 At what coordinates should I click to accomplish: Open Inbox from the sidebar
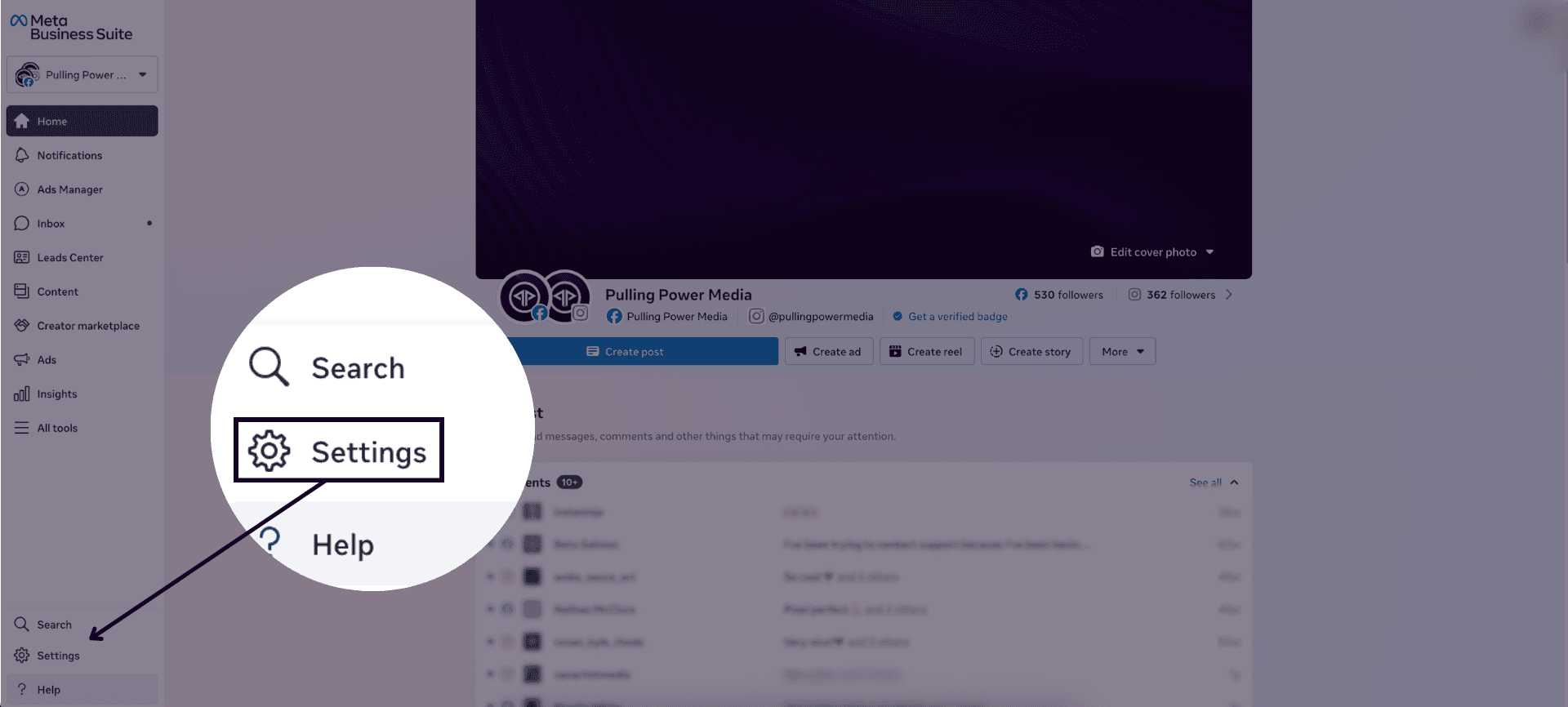pos(82,224)
